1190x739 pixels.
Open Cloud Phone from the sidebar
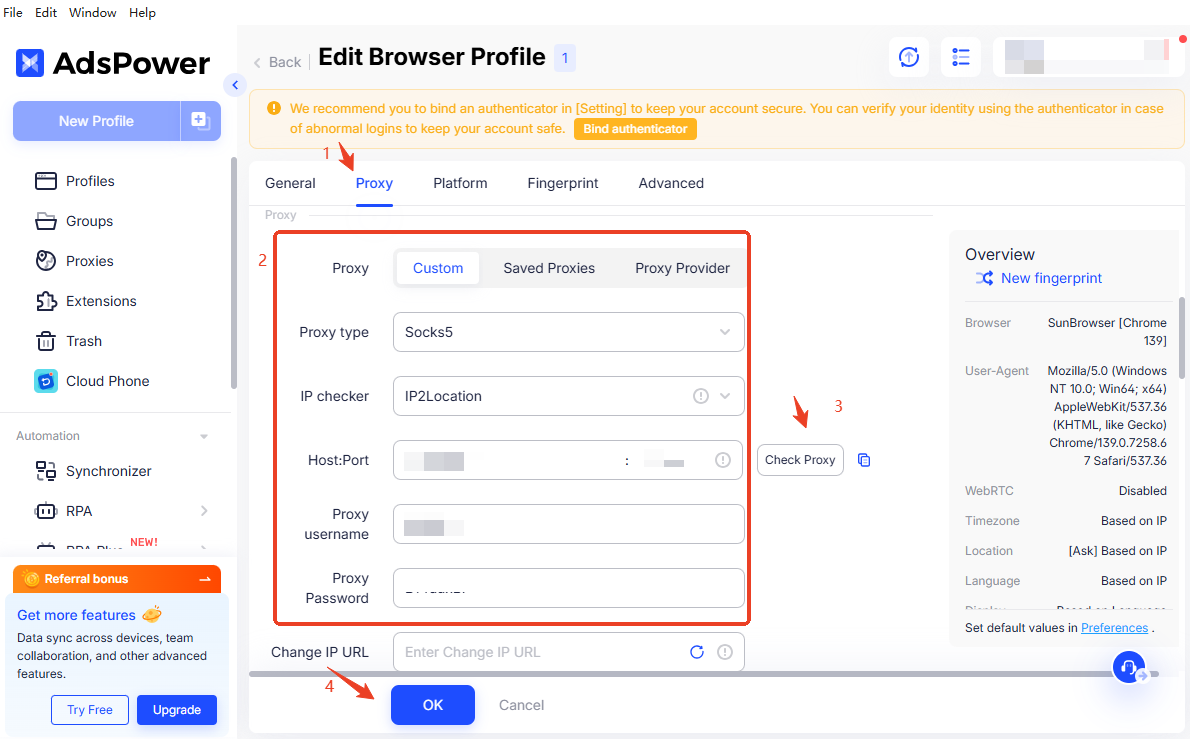pos(107,381)
